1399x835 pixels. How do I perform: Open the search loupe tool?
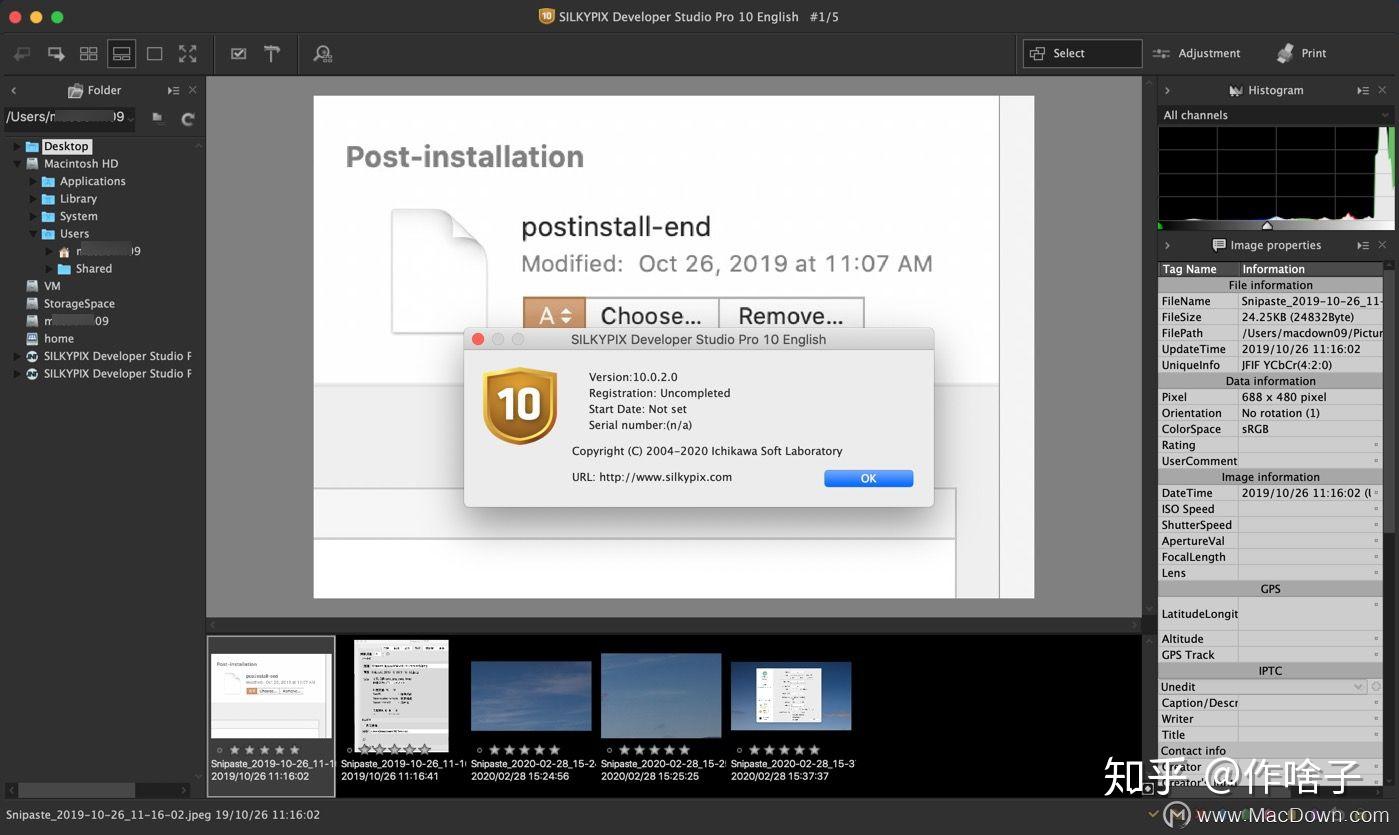(322, 53)
